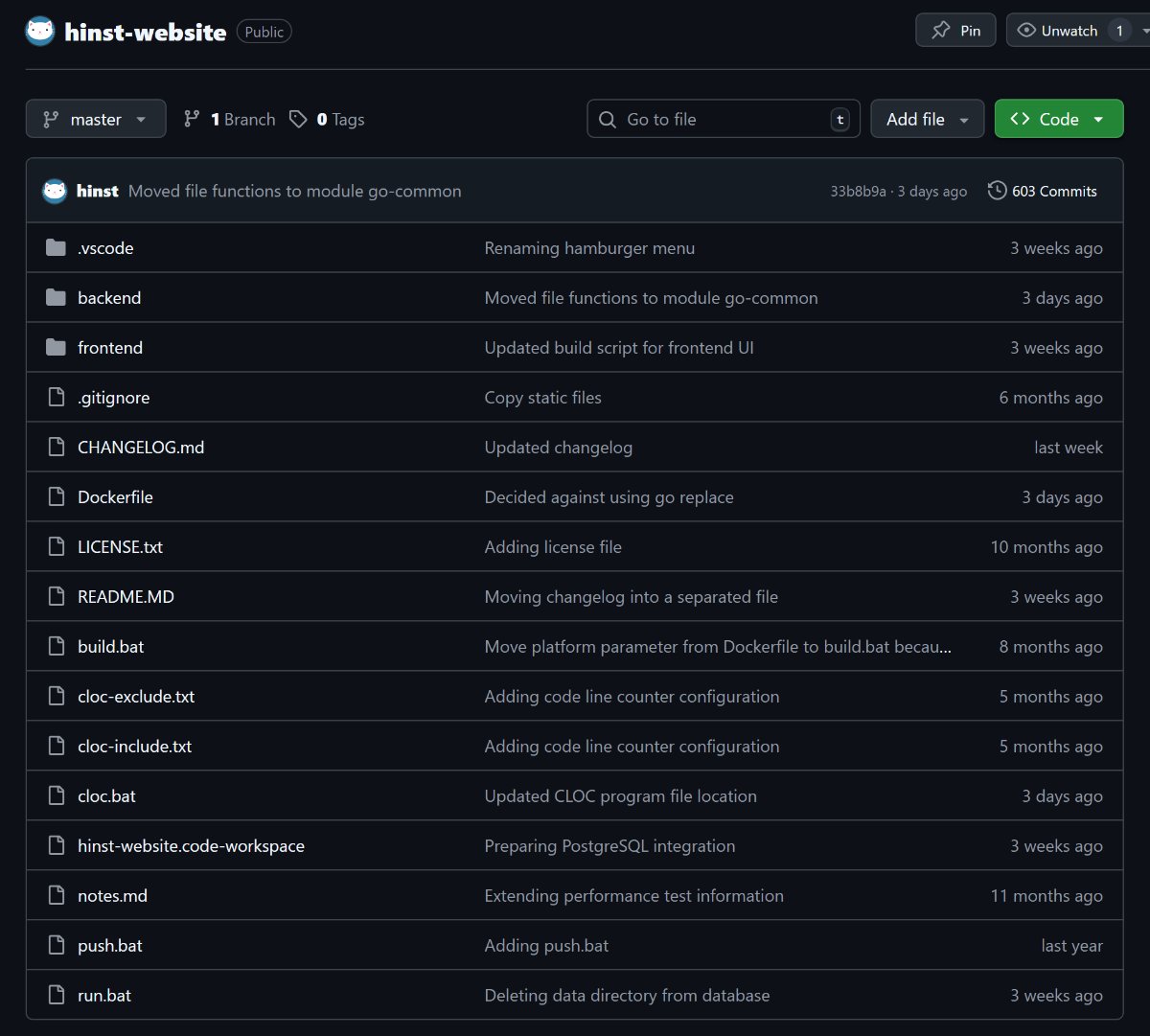This screenshot has width=1150, height=1036.
Task: Click commit message 'Preparing PostgreSQL integration'
Action: pyautogui.click(x=609, y=846)
